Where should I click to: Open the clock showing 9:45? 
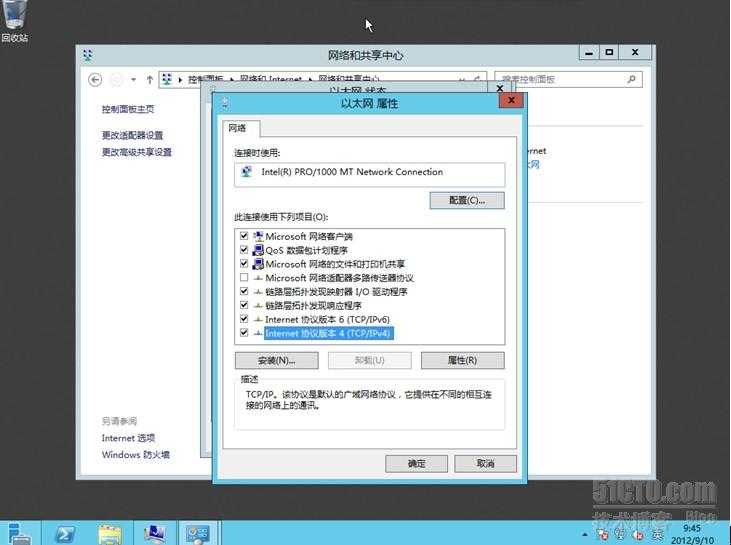click(693, 534)
